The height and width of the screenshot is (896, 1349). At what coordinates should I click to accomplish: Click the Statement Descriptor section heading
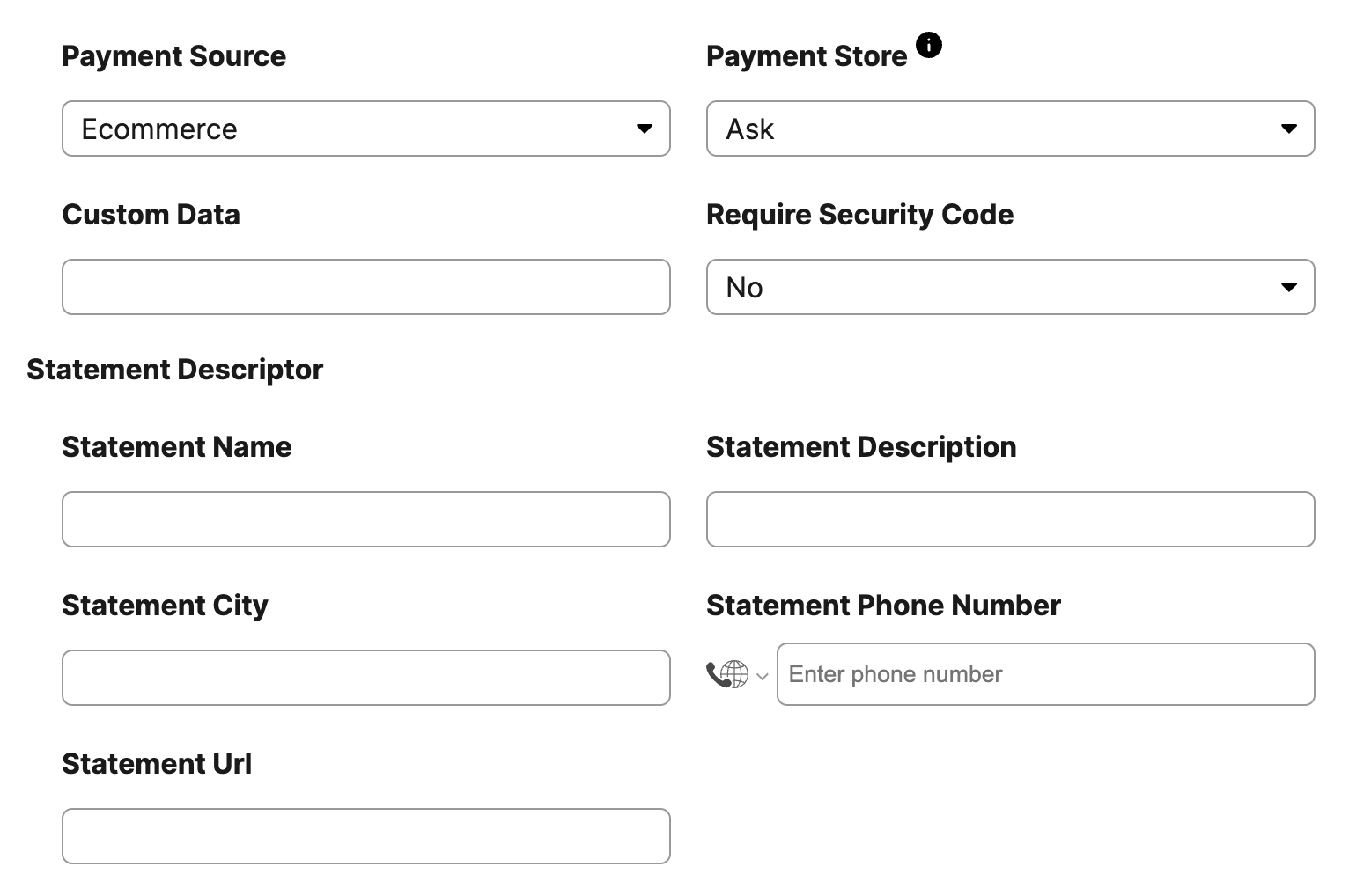(175, 370)
